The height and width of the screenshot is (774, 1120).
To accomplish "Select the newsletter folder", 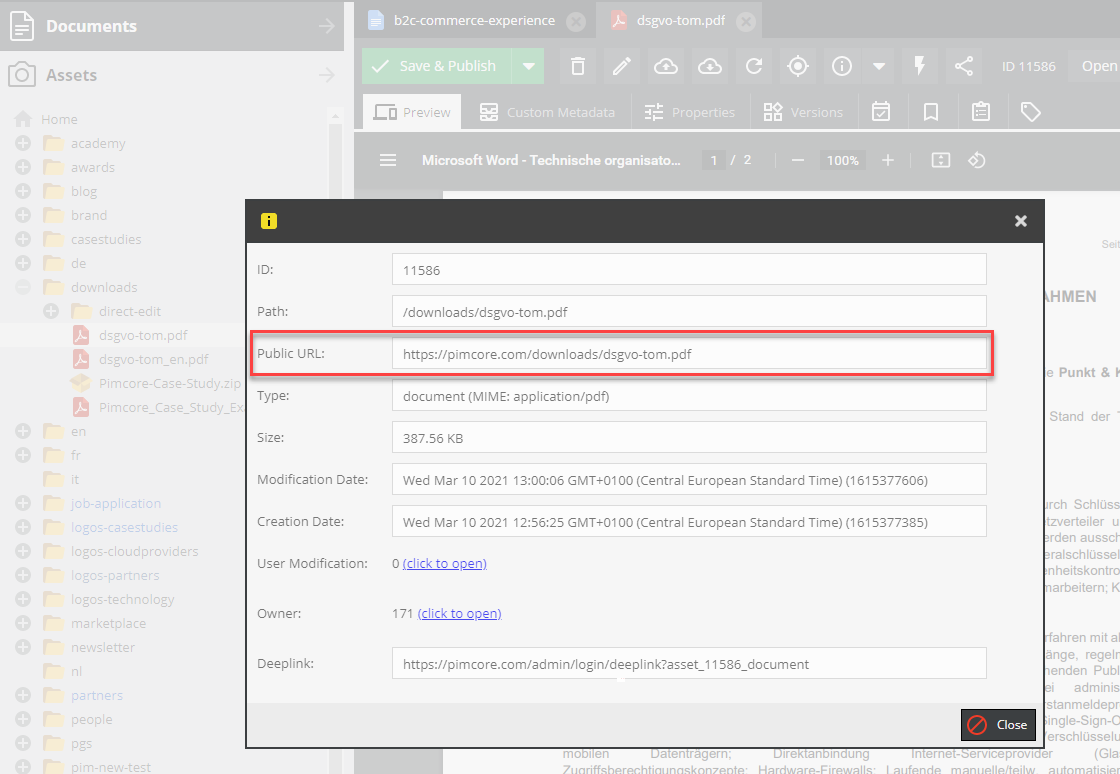I will pos(103,647).
